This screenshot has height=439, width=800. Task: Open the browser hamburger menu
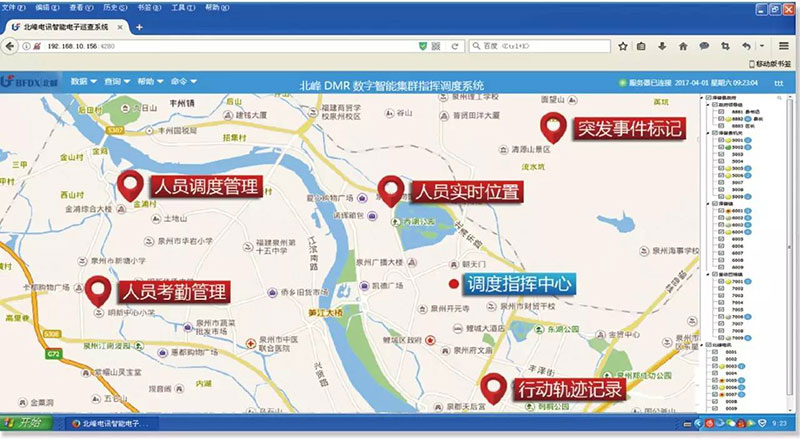pyautogui.click(x=783, y=46)
